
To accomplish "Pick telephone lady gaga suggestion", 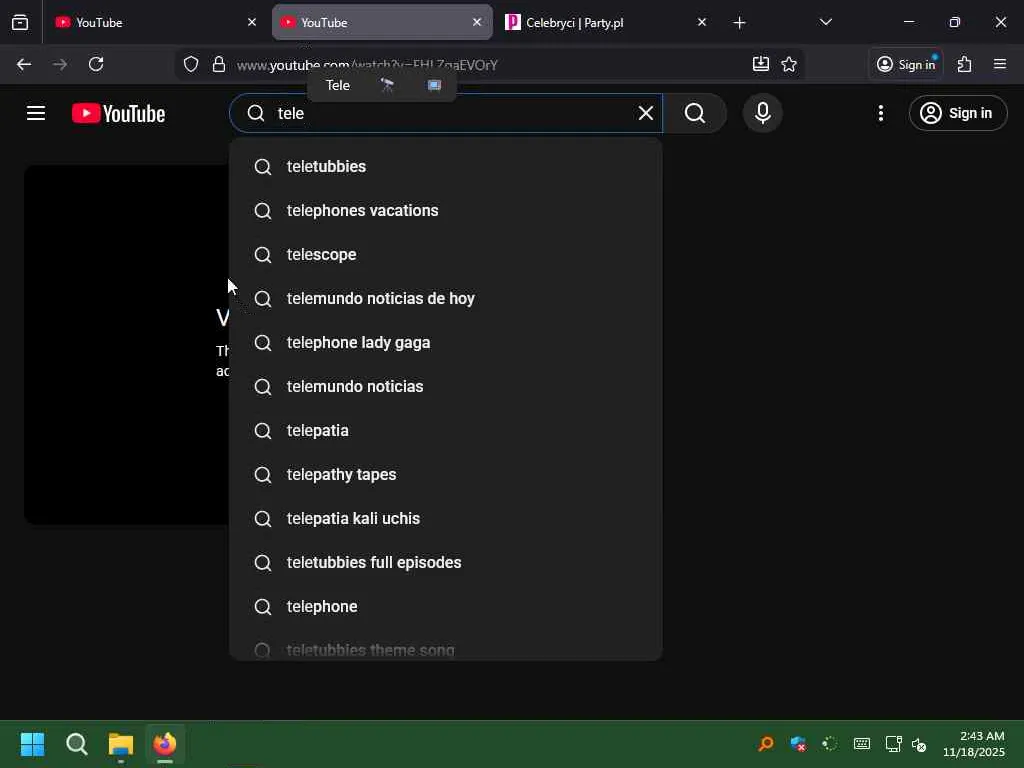I will click(445, 342).
